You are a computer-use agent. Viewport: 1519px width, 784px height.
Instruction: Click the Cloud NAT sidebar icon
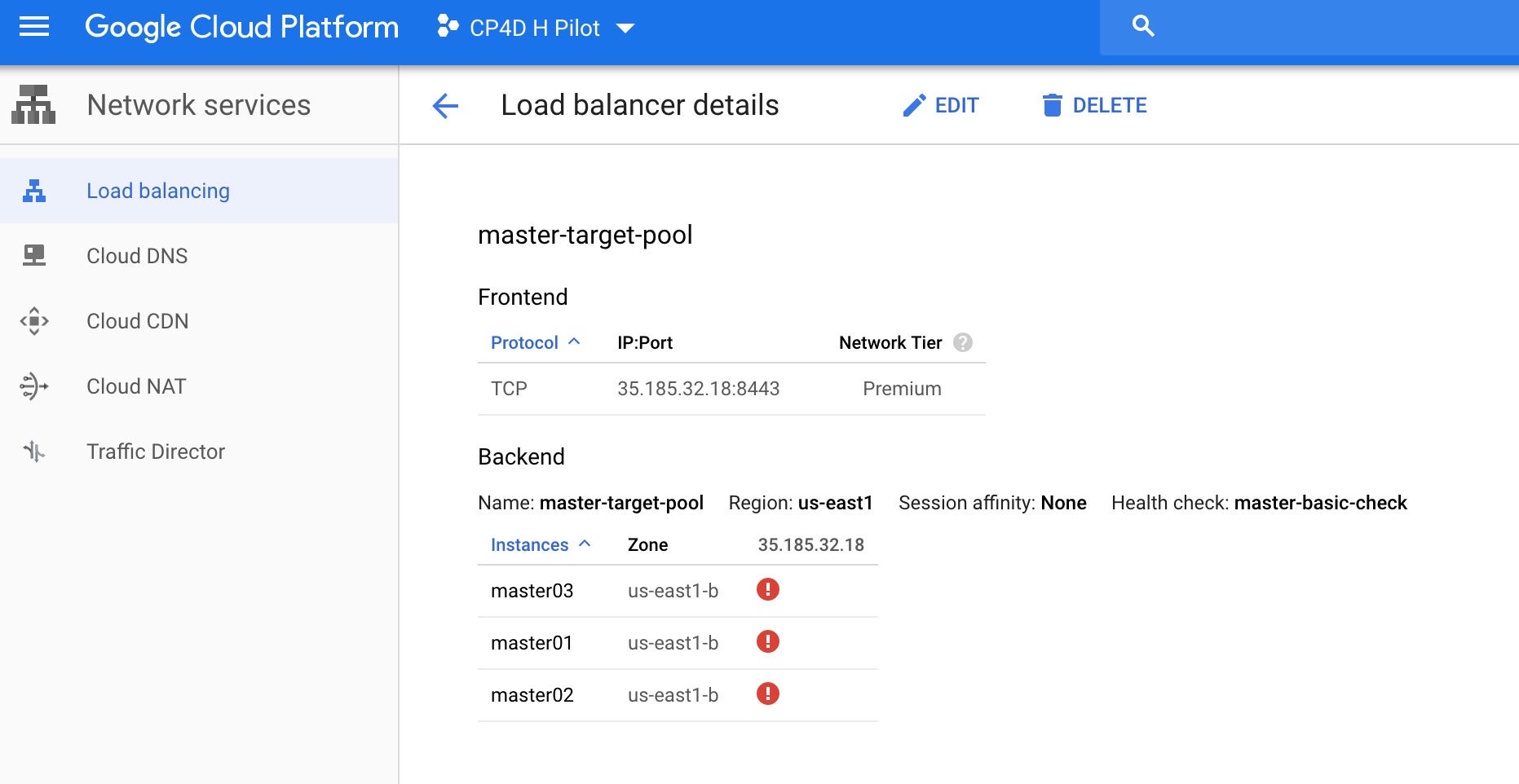(34, 386)
